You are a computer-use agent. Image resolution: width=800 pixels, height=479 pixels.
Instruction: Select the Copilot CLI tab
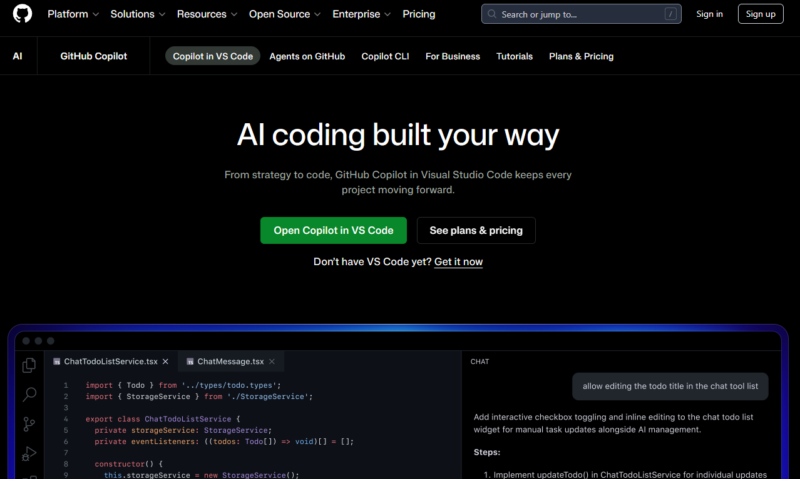pos(385,56)
